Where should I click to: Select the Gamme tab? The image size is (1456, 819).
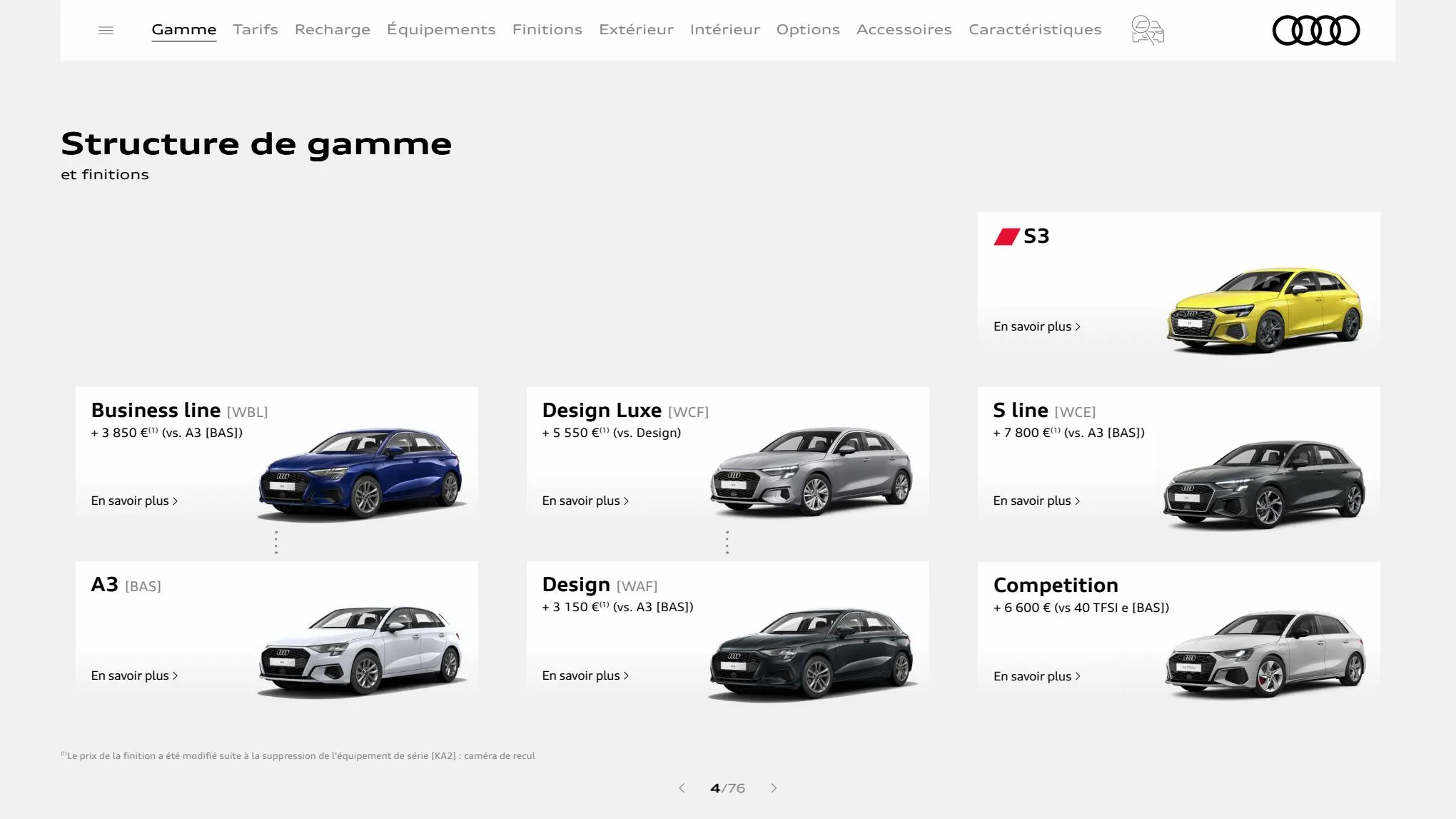tap(184, 29)
